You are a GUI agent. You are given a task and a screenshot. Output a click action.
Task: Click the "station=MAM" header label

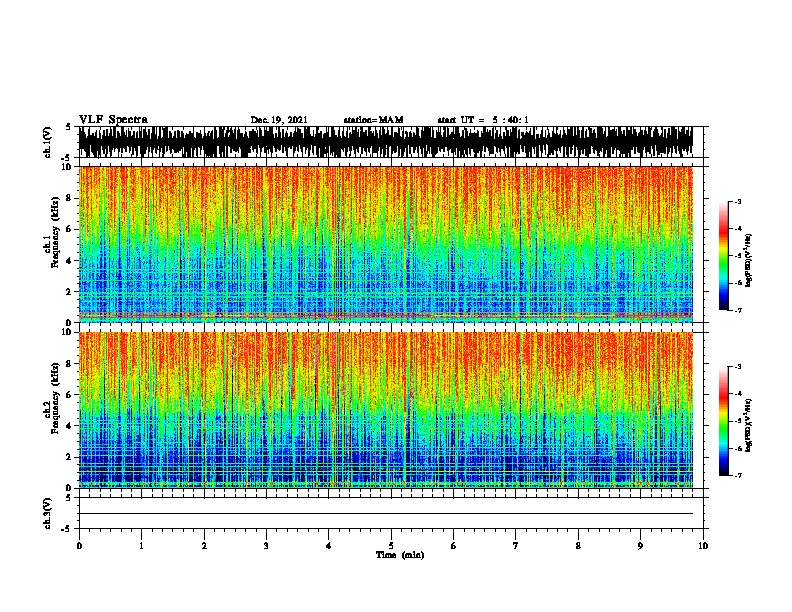click(x=373, y=120)
